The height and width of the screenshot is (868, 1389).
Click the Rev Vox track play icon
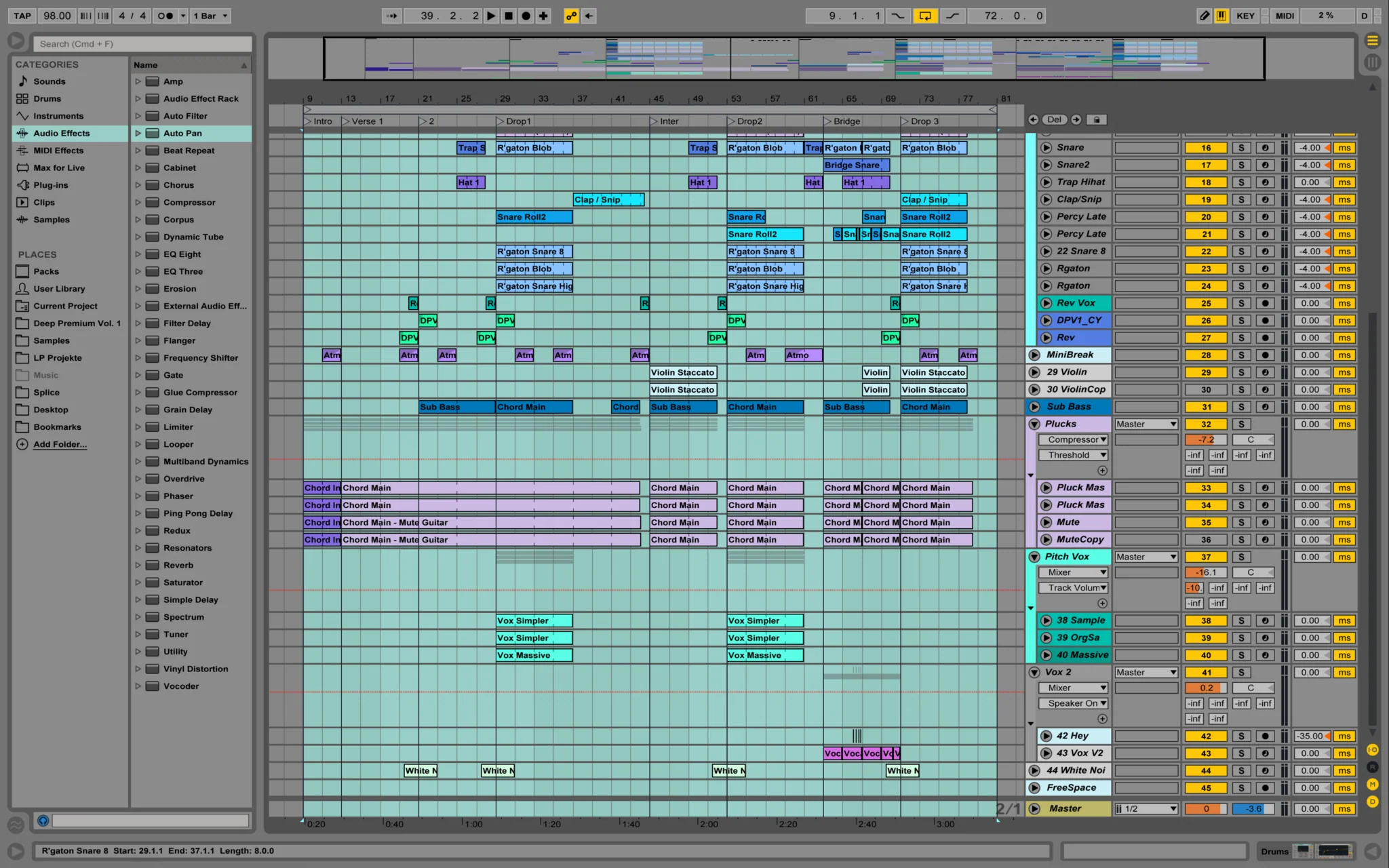pos(1046,303)
